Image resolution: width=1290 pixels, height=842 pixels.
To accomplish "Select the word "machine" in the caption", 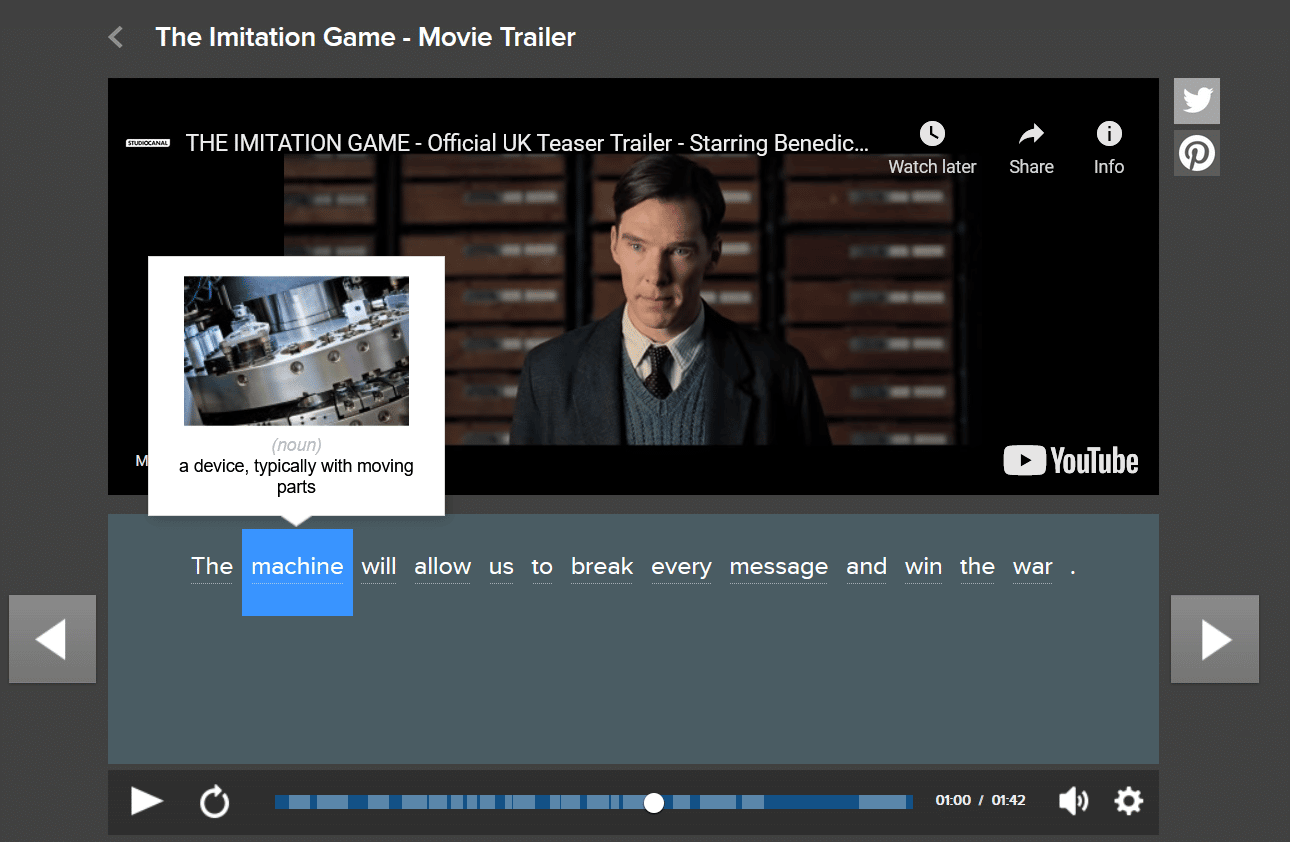I will pos(297,567).
